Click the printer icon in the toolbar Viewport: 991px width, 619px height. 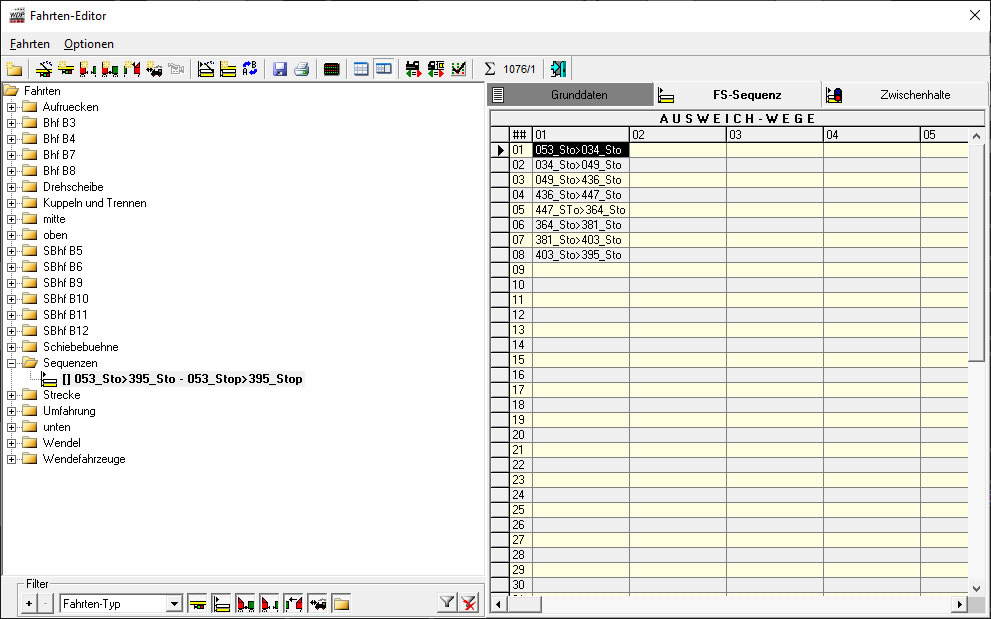point(301,69)
